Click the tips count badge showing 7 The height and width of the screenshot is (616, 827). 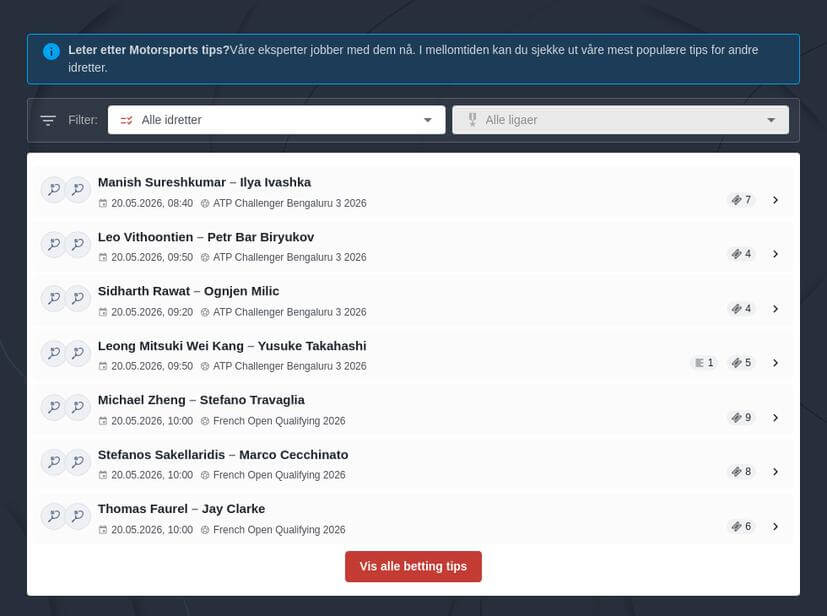741,200
